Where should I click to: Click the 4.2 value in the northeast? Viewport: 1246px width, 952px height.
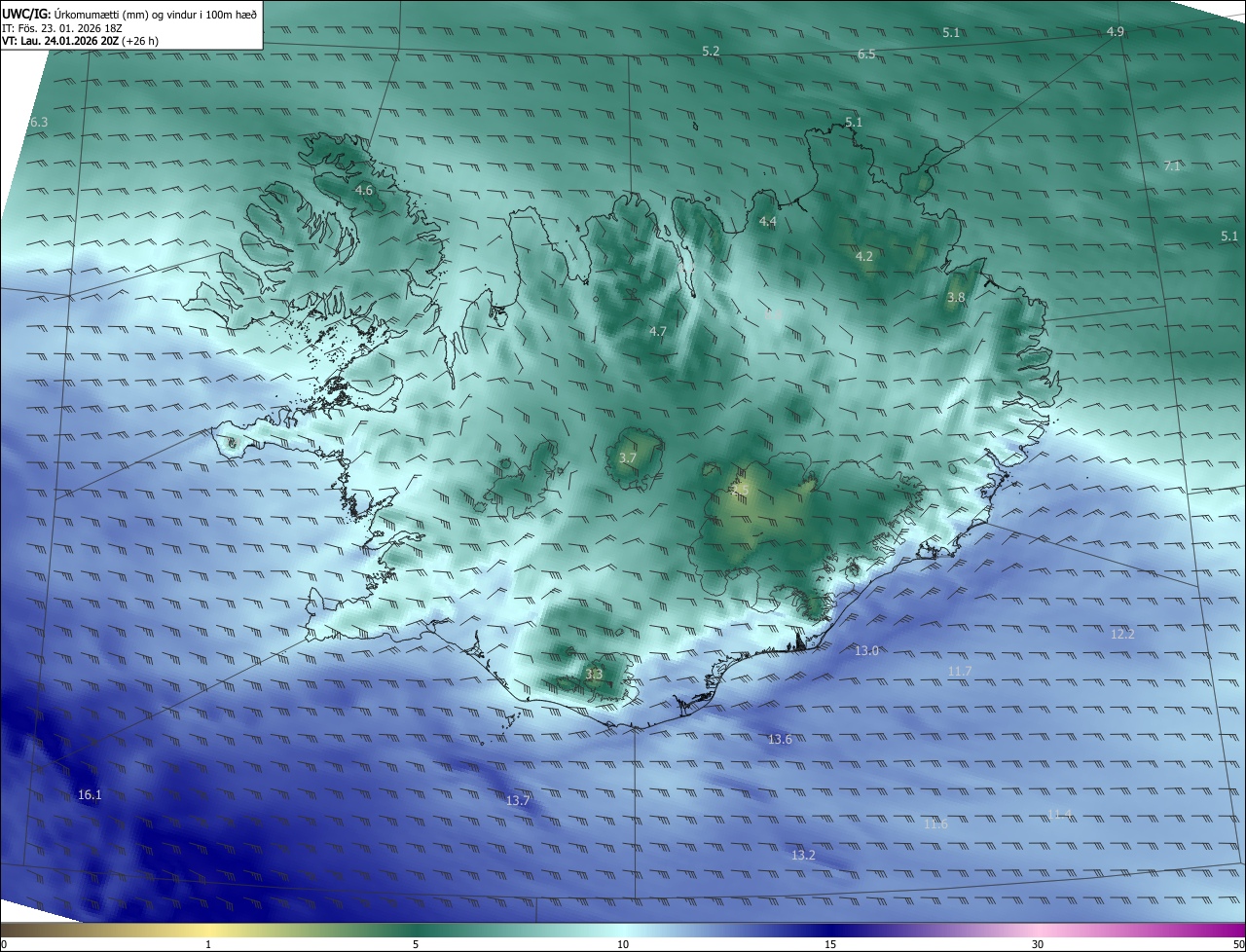click(864, 257)
